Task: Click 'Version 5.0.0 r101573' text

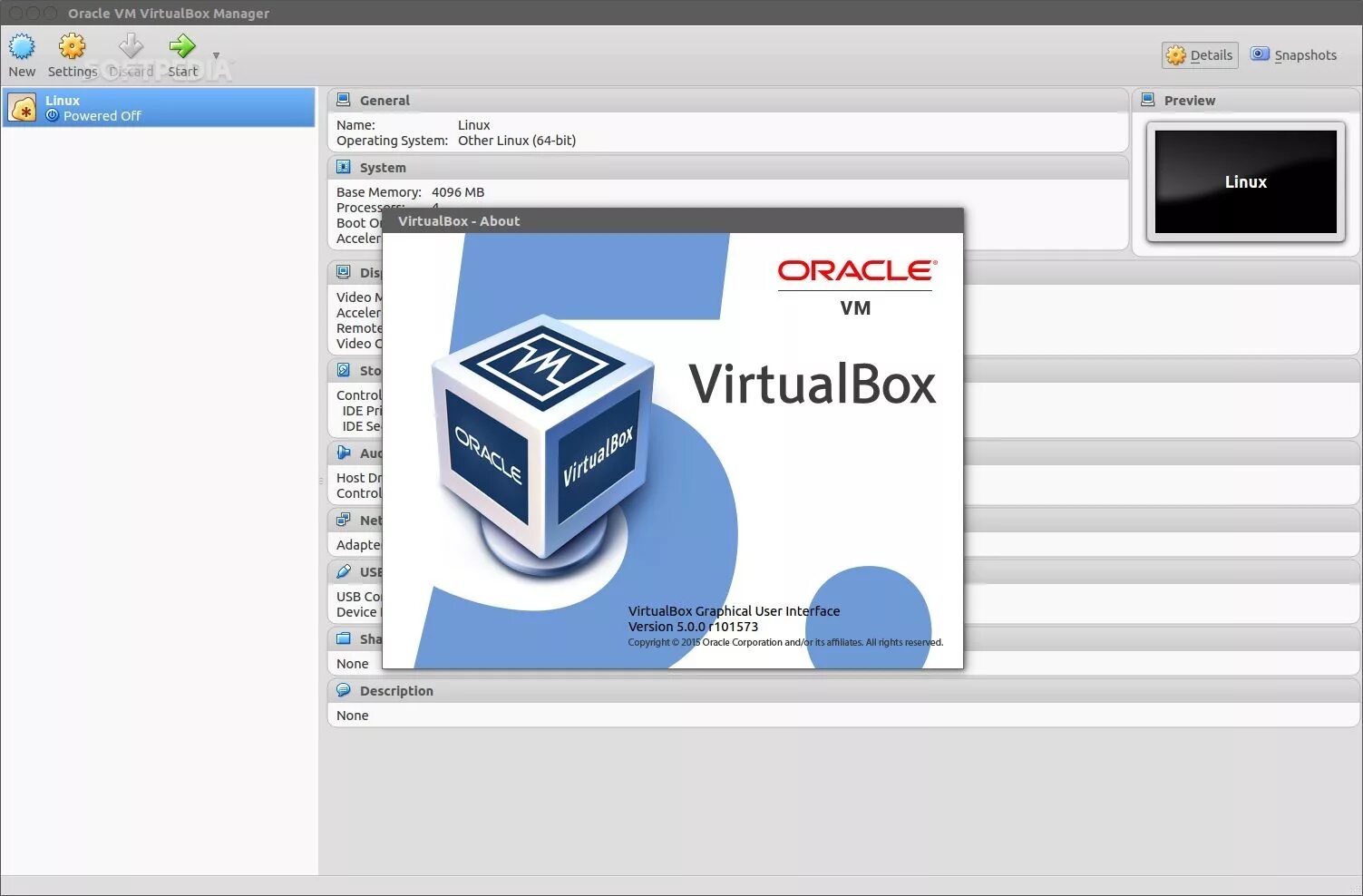Action: tap(693, 627)
